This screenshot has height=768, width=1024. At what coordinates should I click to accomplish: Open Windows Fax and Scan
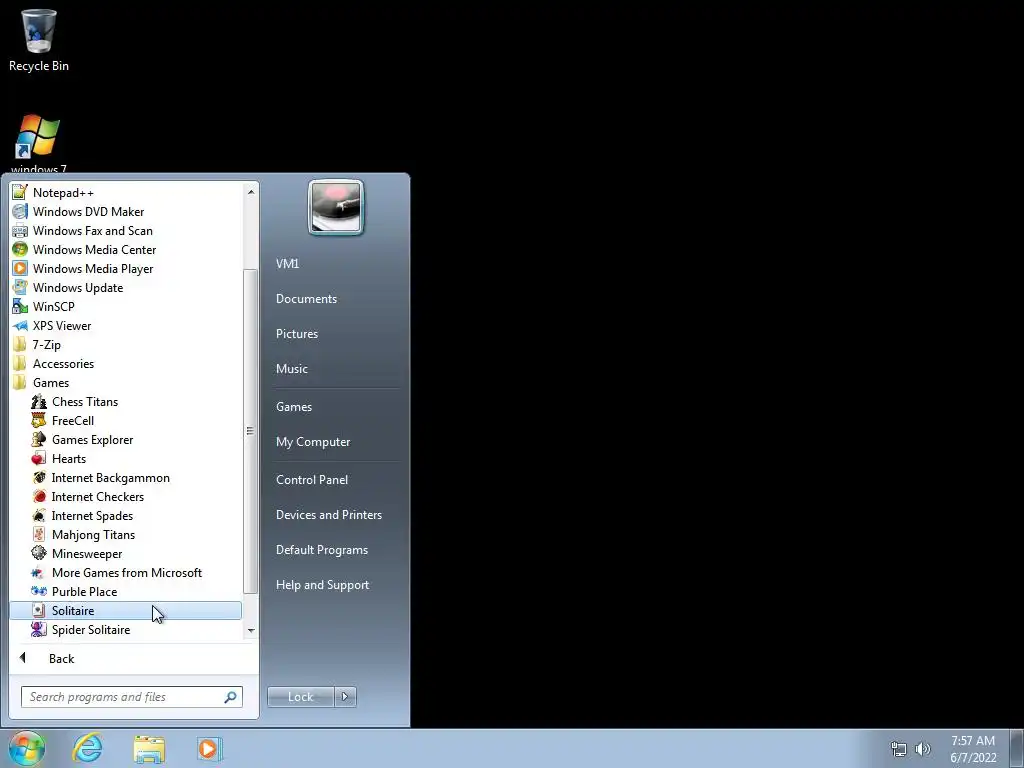click(125, 231)
